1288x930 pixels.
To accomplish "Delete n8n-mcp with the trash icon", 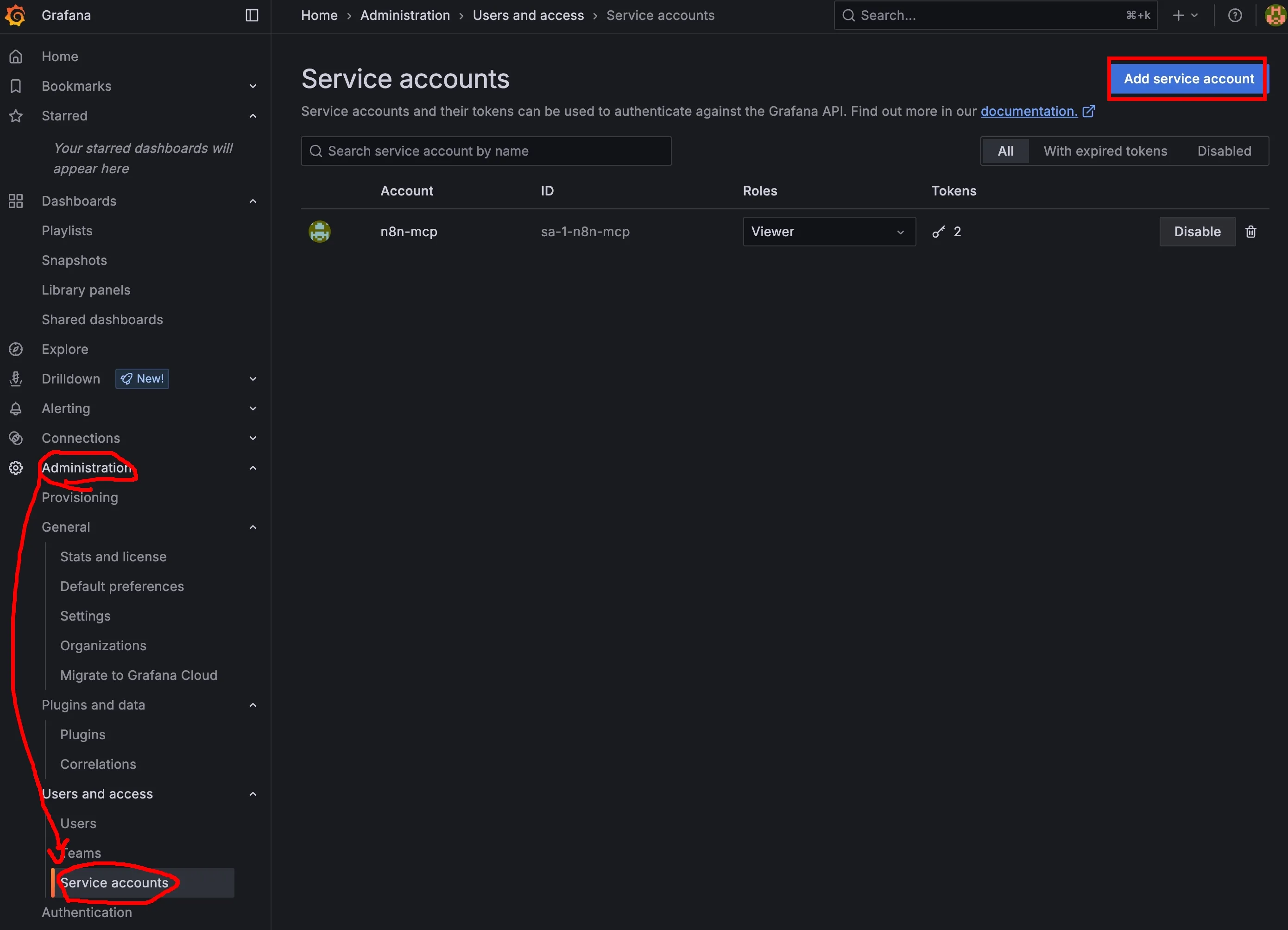I will [1250, 232].
